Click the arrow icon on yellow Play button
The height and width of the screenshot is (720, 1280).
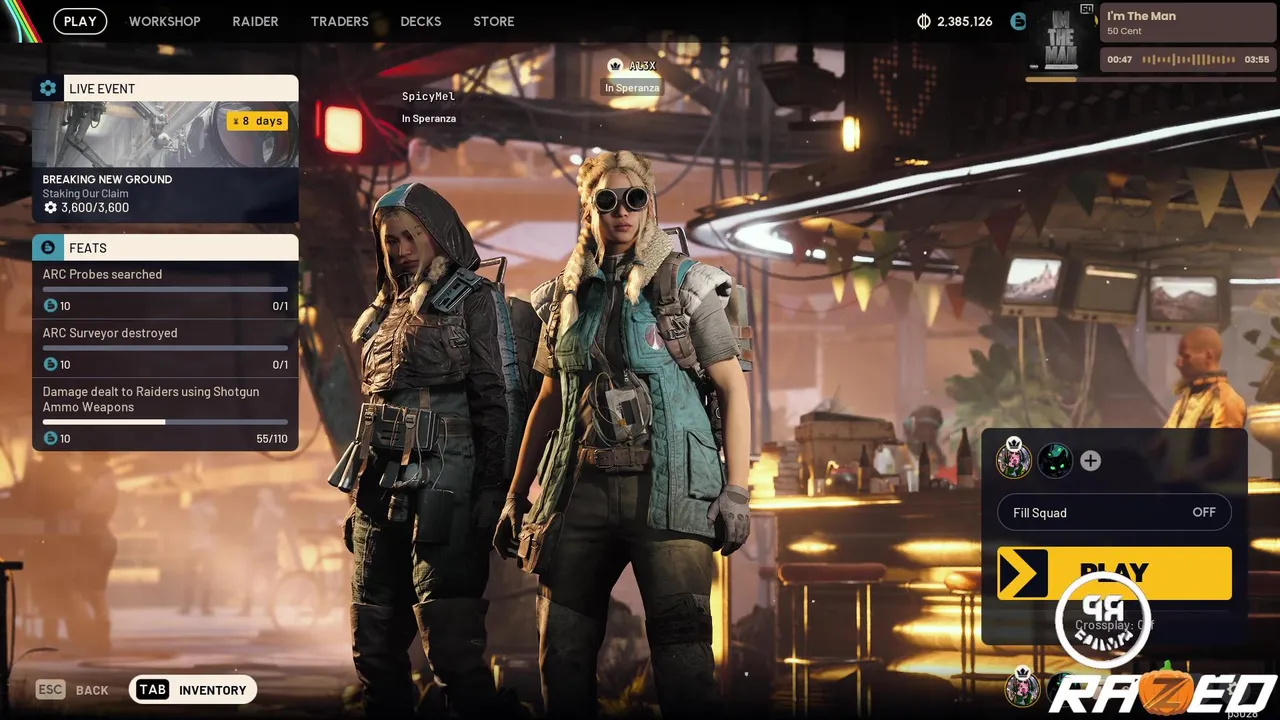(1022, 573)
